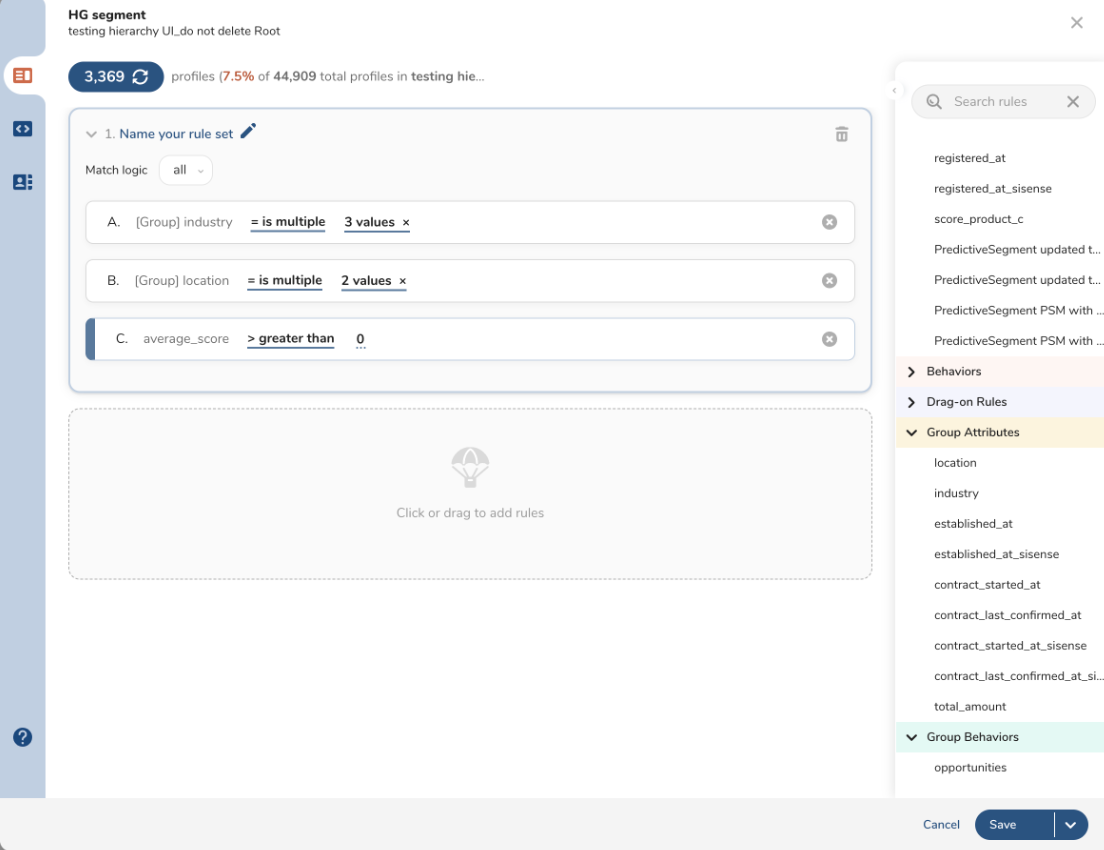Open the code view sidebar icon
This screenshot has height=850, width=1104.
pos(22,129)
